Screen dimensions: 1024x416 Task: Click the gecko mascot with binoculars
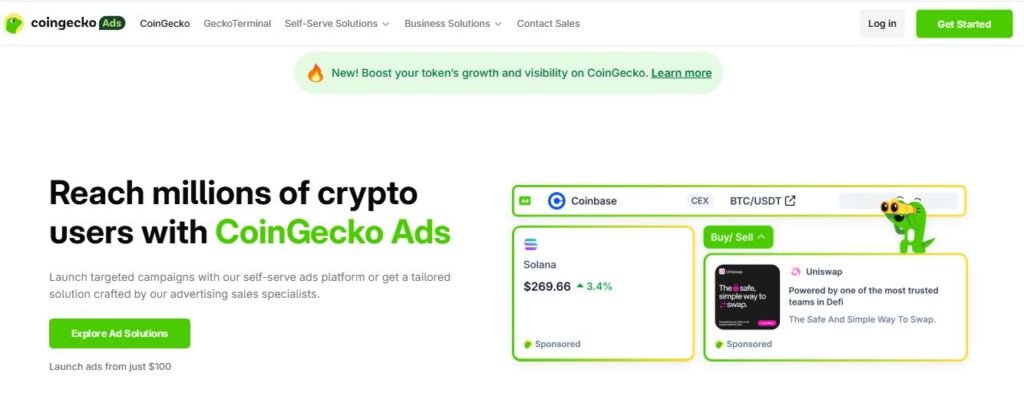904,223
